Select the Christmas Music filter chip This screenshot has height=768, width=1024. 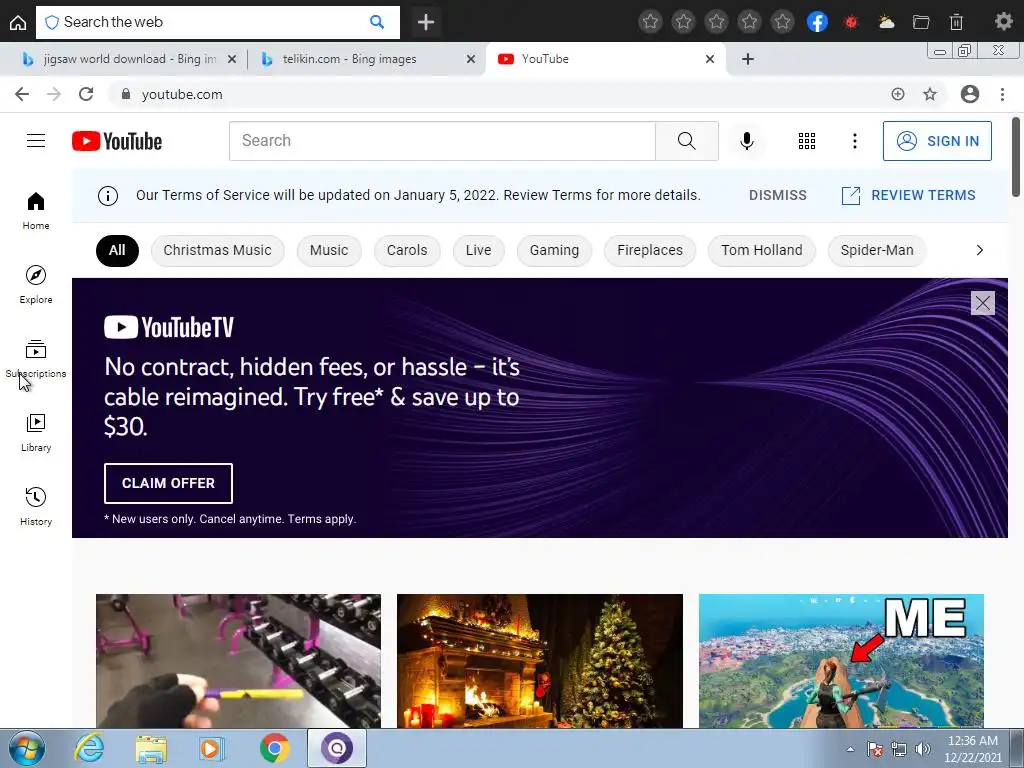tap(217, 250)
